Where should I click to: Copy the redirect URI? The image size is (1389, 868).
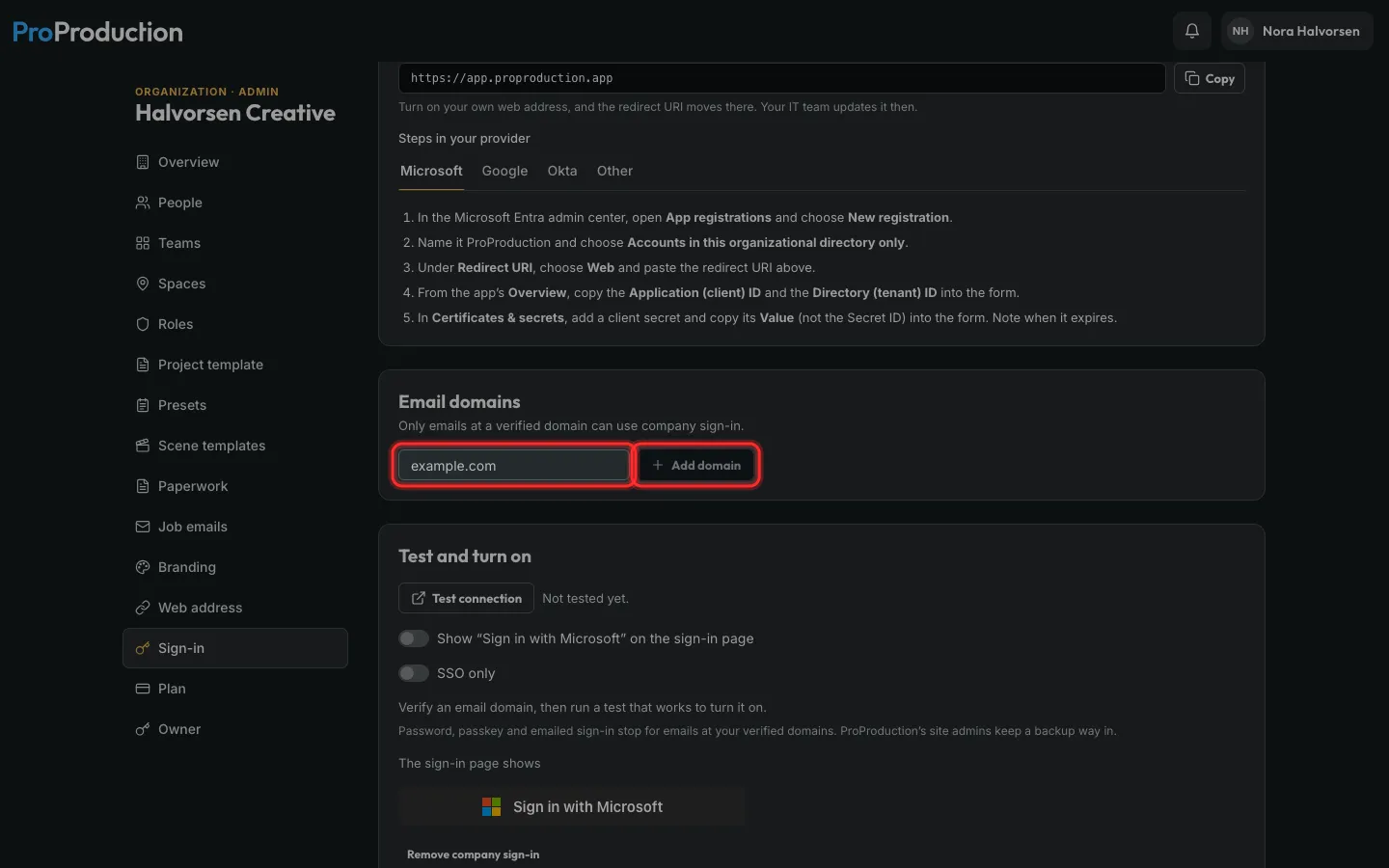[x=1210, y=78]
